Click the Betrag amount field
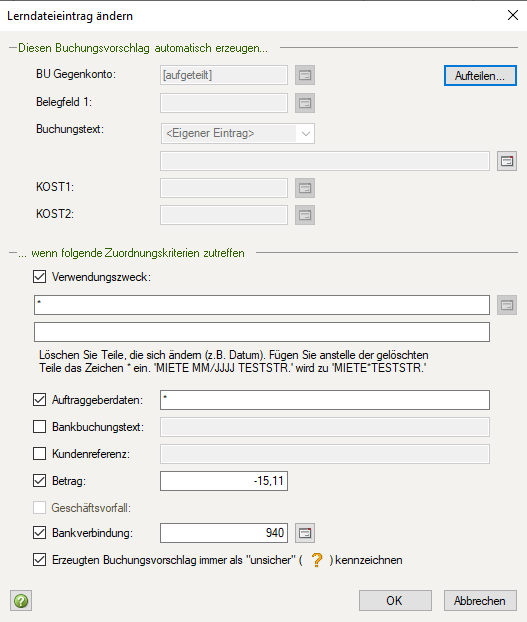Image resolution: width=527 pixels, height=622 pixels. [x=224, y=481]
